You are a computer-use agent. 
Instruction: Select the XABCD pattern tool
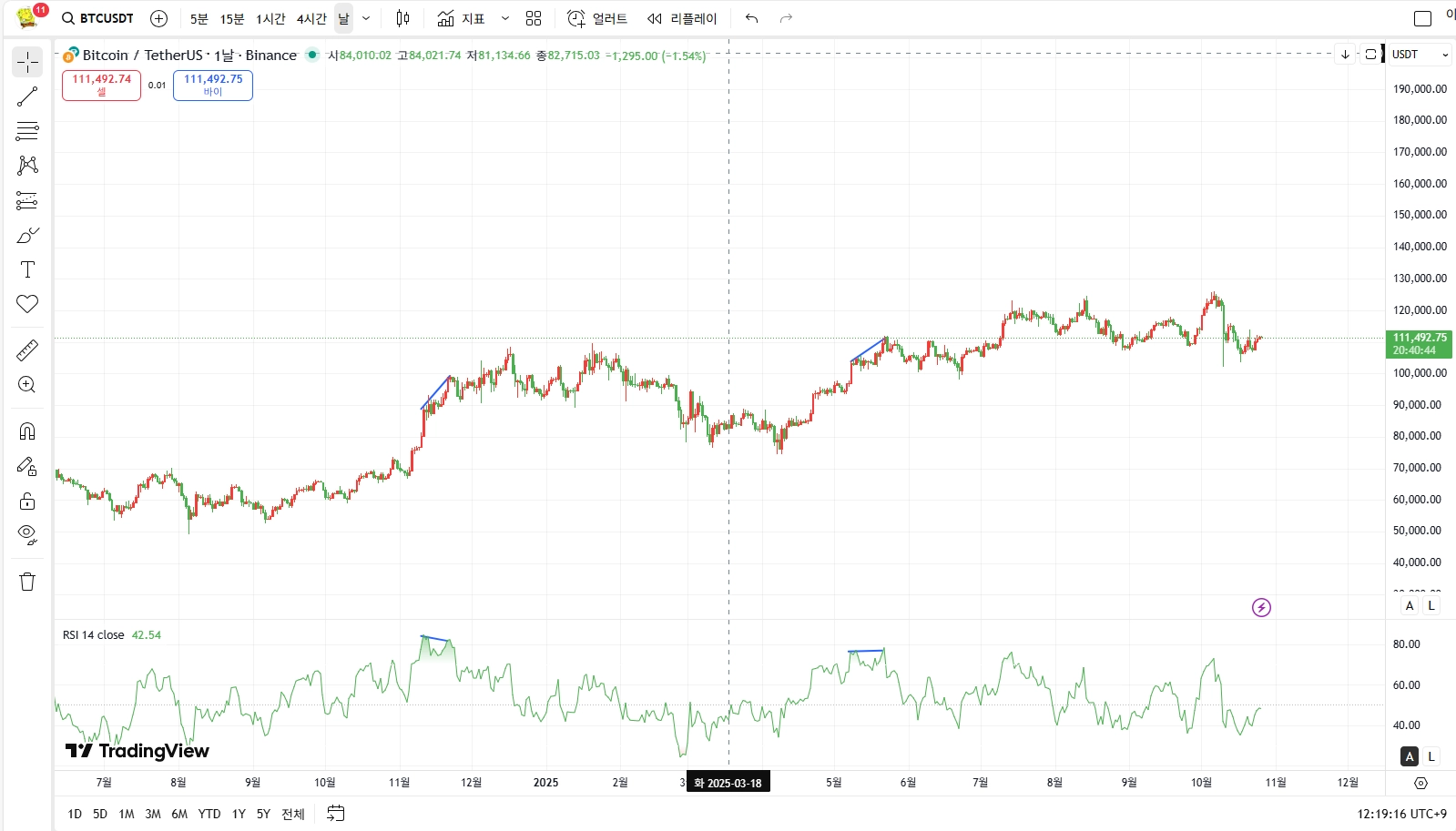pyautogui.click(x=27, y=166)
